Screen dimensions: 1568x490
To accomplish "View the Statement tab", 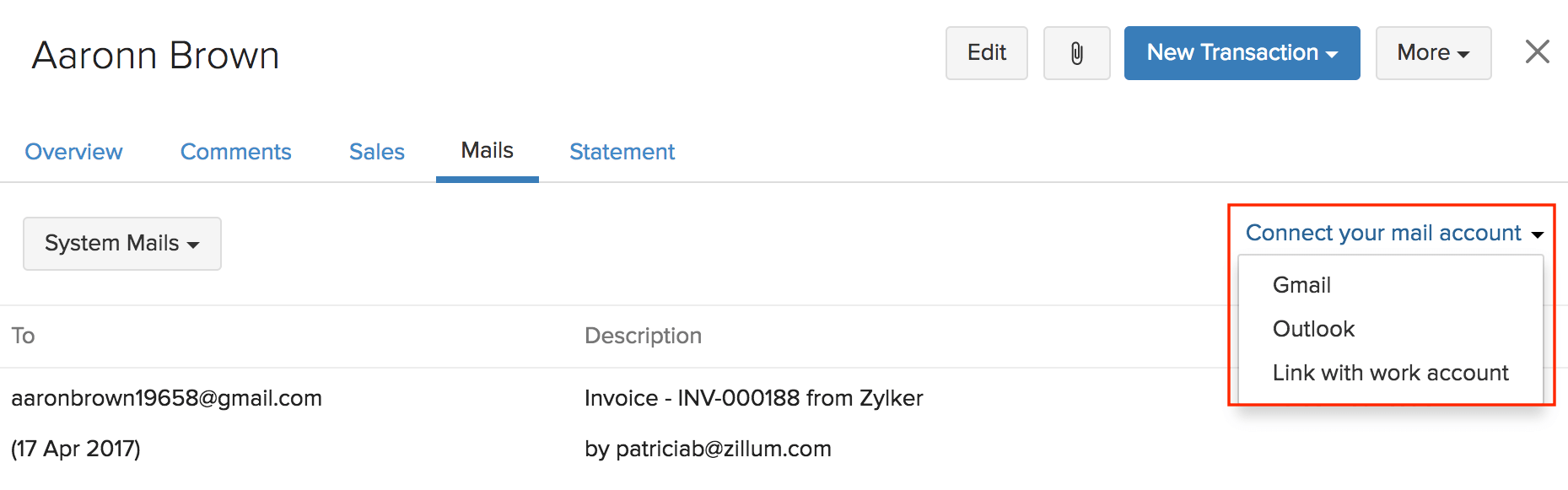I will [x=622, y=152].
